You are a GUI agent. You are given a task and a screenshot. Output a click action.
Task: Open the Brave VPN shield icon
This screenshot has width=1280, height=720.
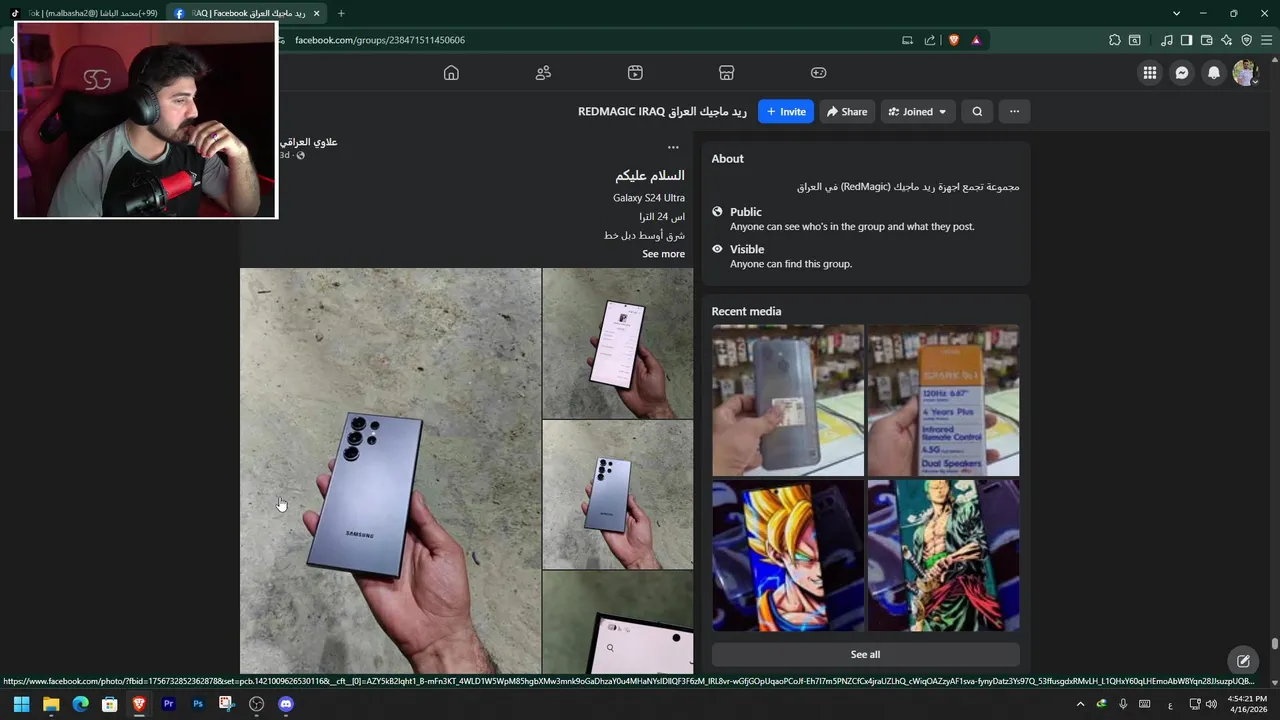tap(1247, 40)
